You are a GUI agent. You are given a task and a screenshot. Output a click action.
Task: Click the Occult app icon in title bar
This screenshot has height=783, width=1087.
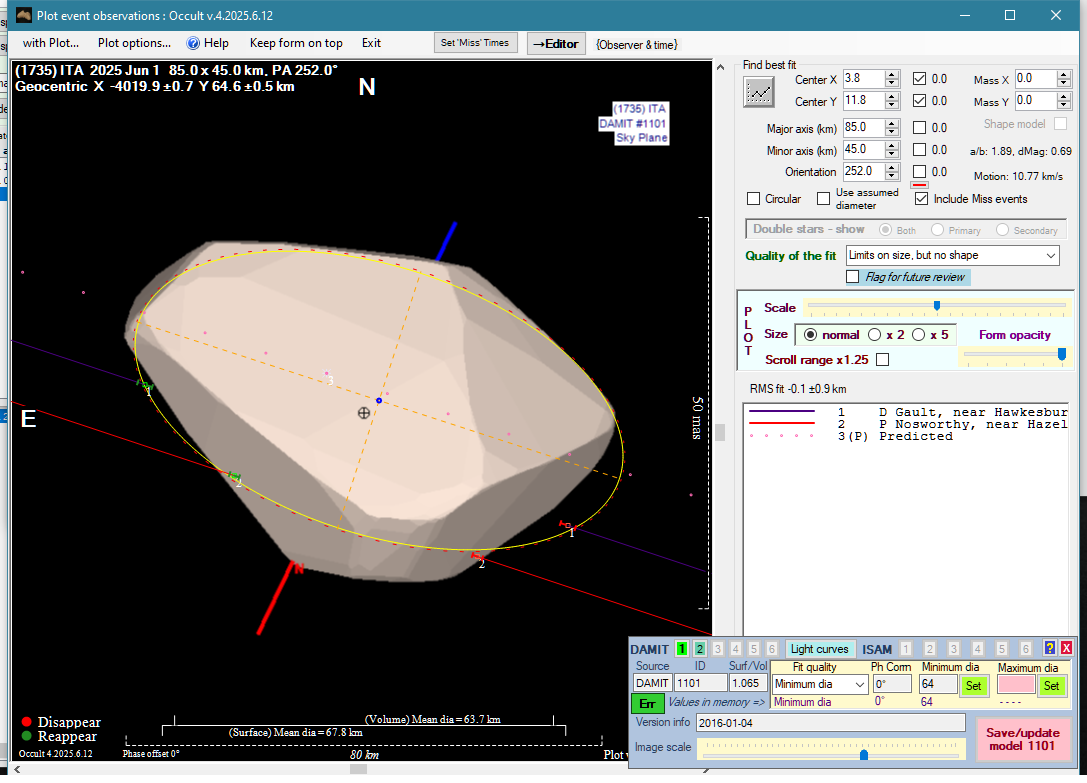(24, 15)
